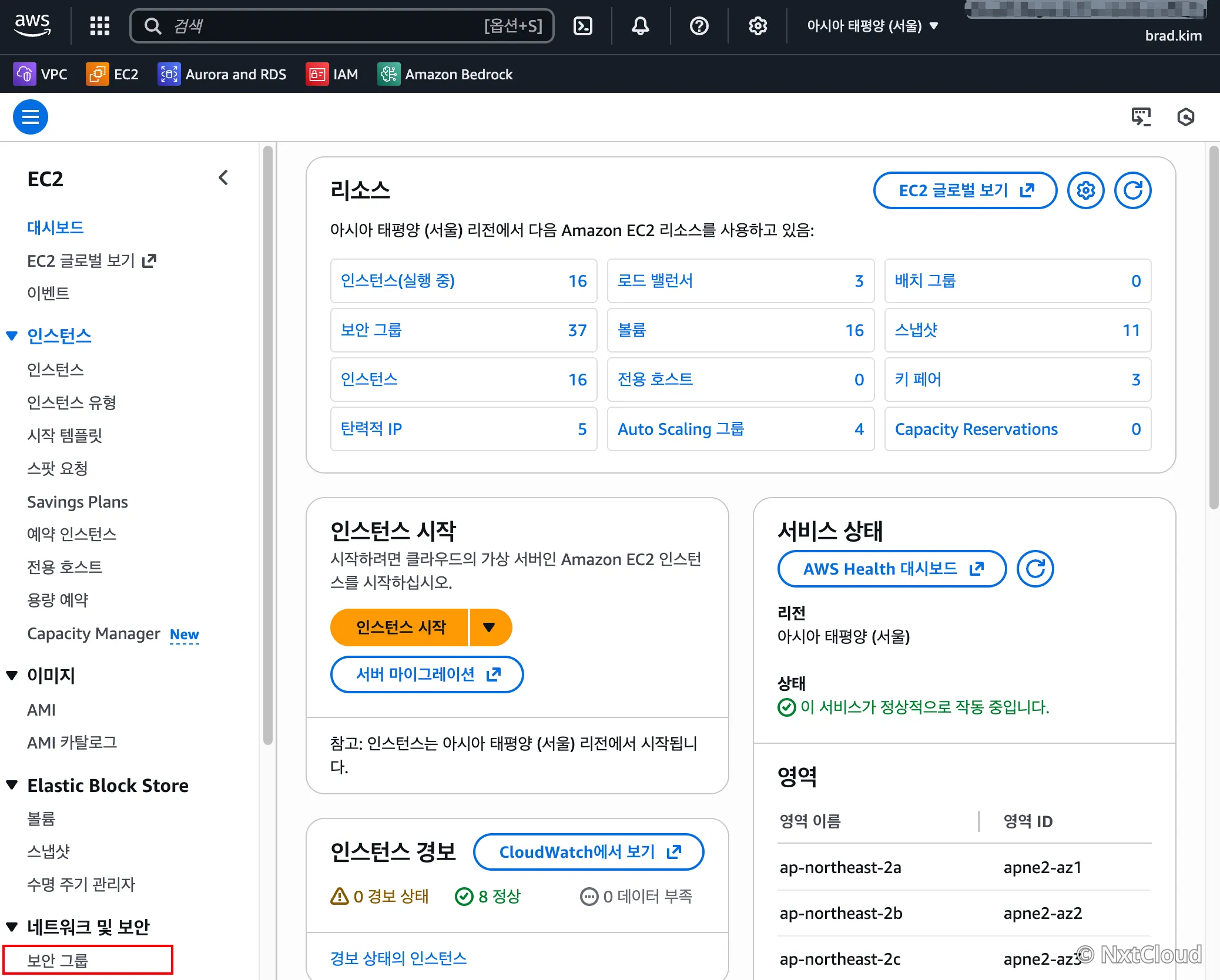Open the 인스턴스 시작 split-button dropdown arrow

point(490,627)
